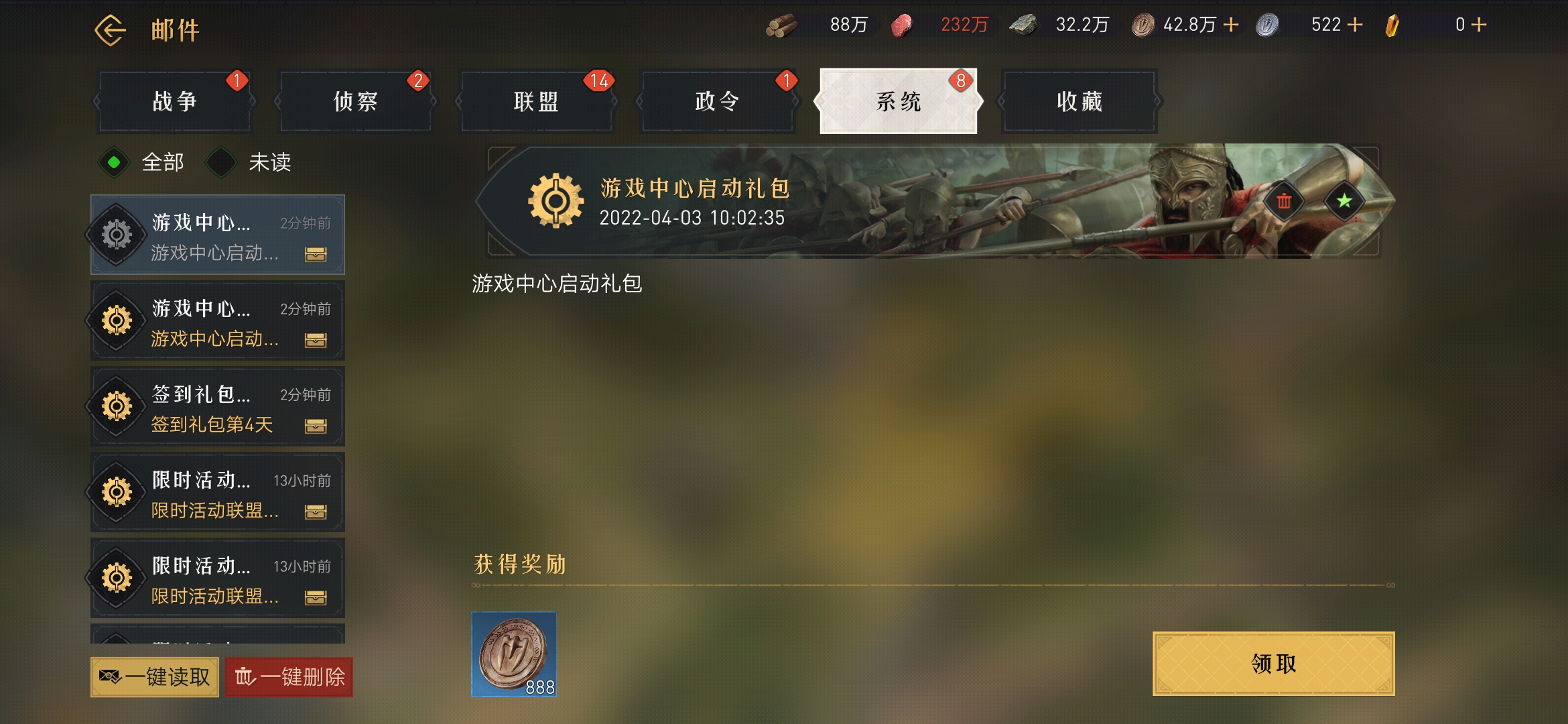Open the 签到礼包第4天 mail entry
This screenshot has width=1568, height=724.
(218, 406)
